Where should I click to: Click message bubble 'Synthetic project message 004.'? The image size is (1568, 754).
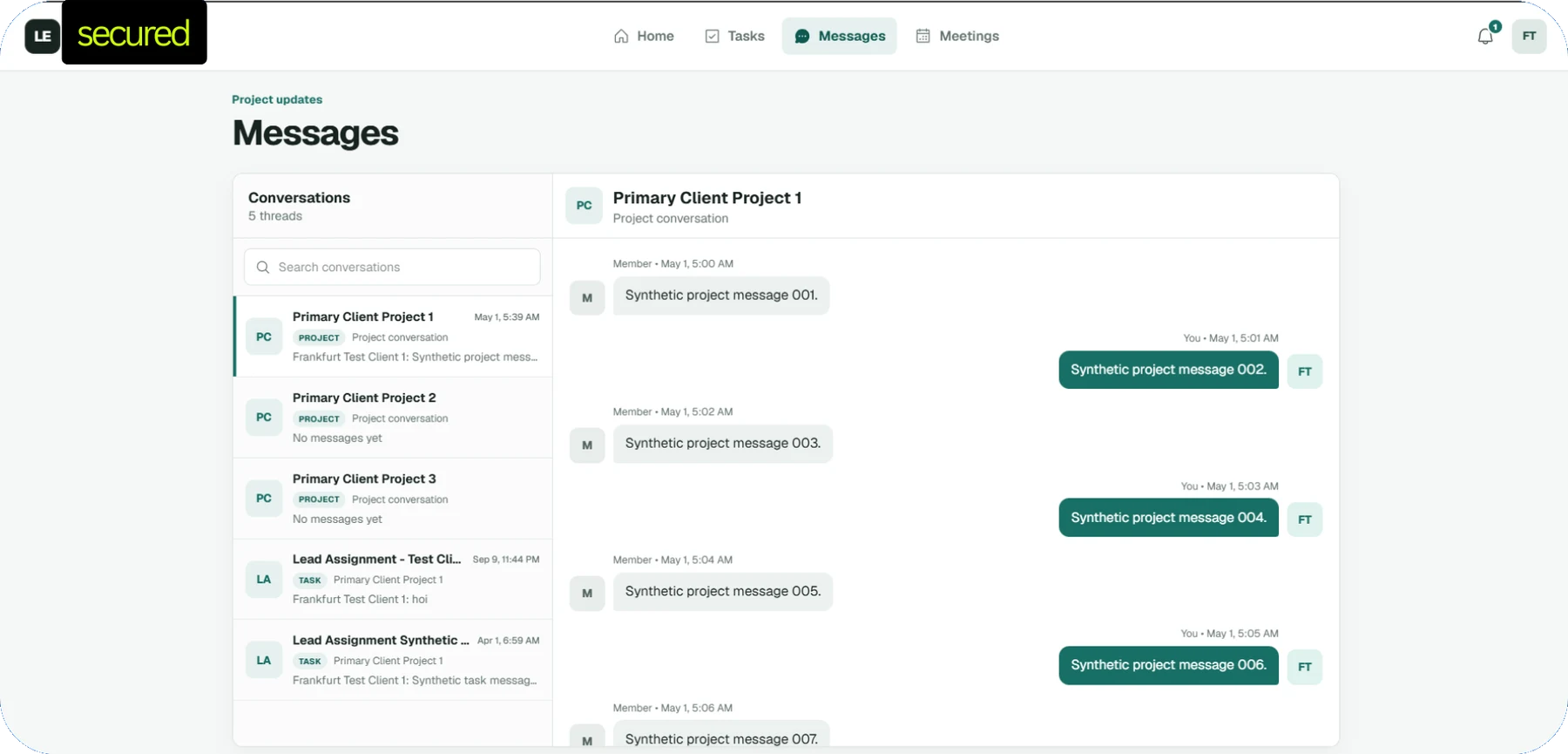pos(1168,518)
